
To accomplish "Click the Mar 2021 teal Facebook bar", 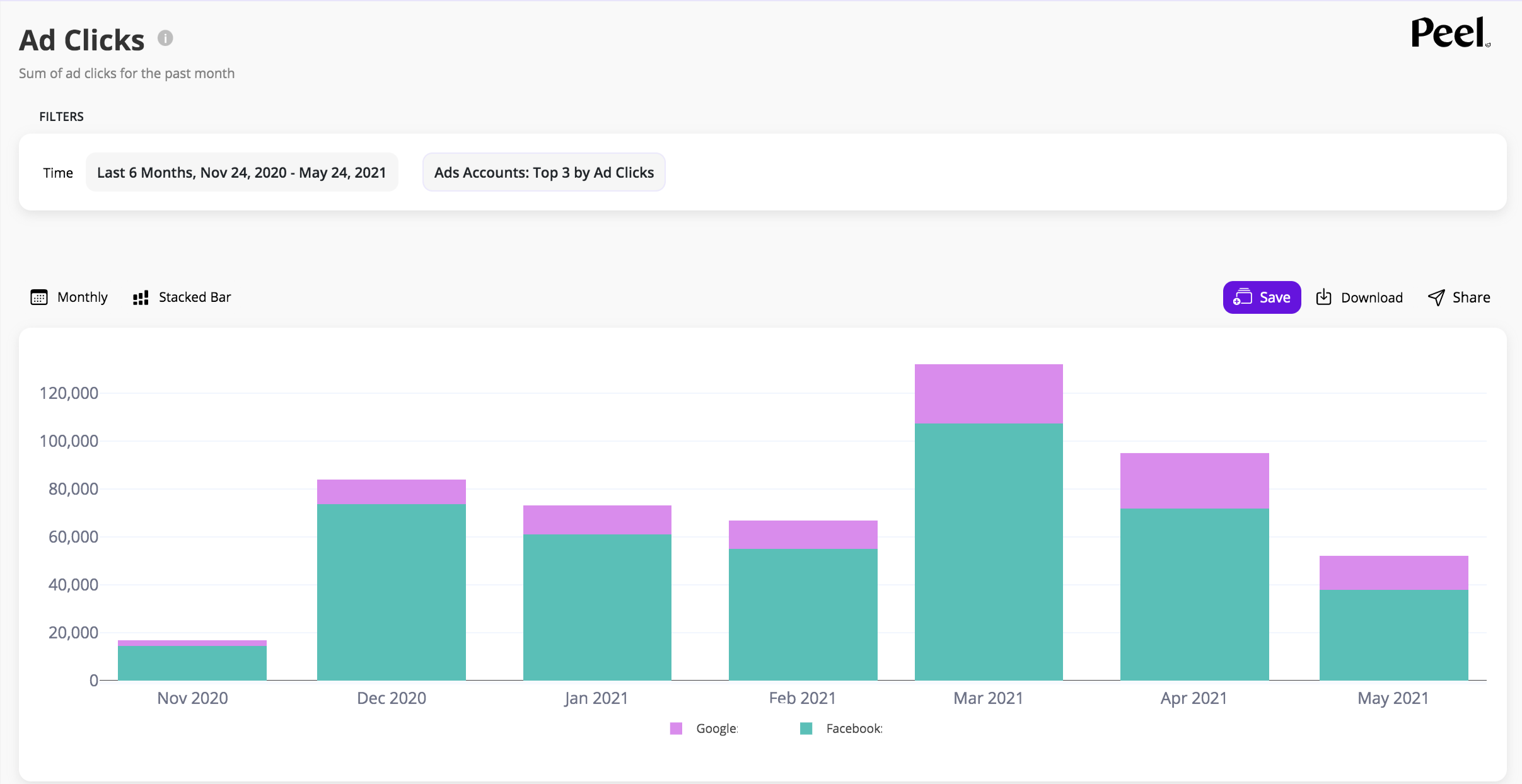I will pos(989,551).
